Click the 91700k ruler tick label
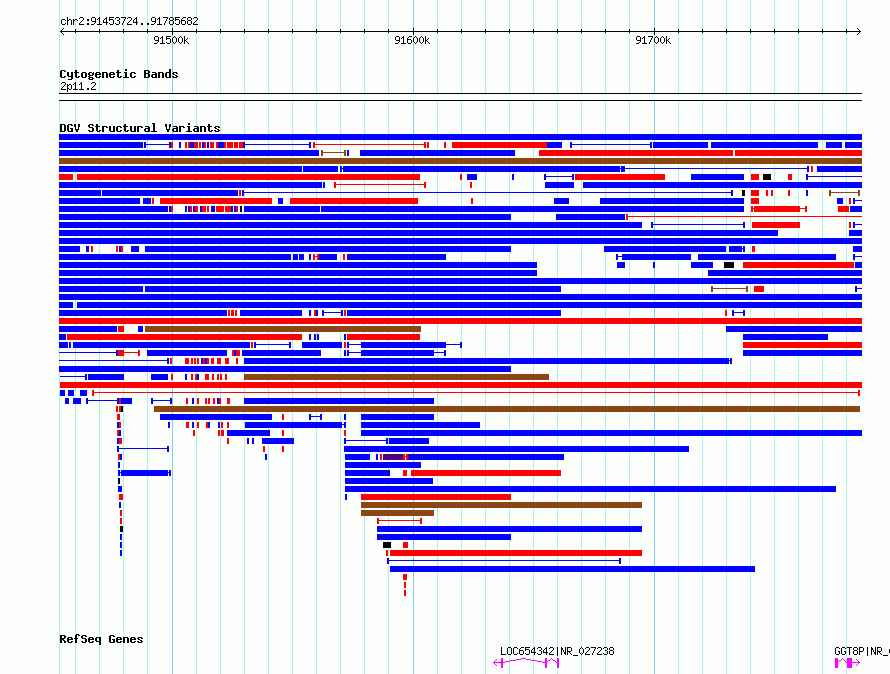Viewport: 890px width, 674px height. [653, 40]
